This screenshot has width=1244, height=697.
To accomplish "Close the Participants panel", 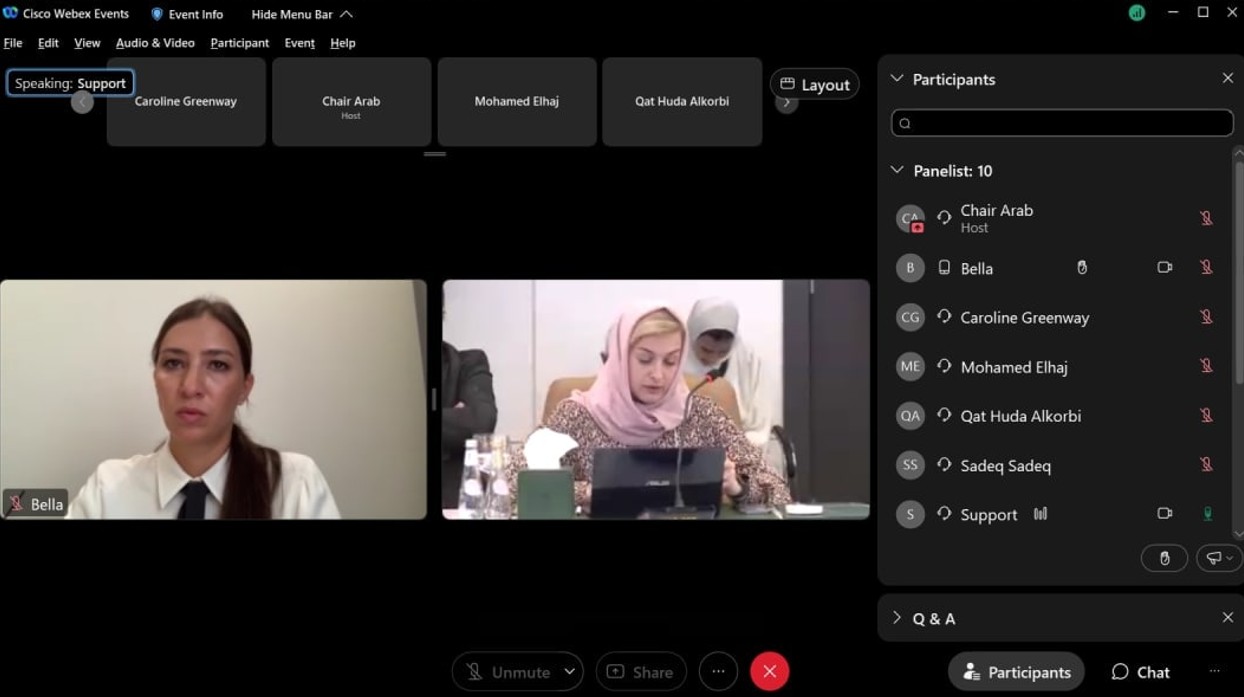I will (x=1228, y=79).
